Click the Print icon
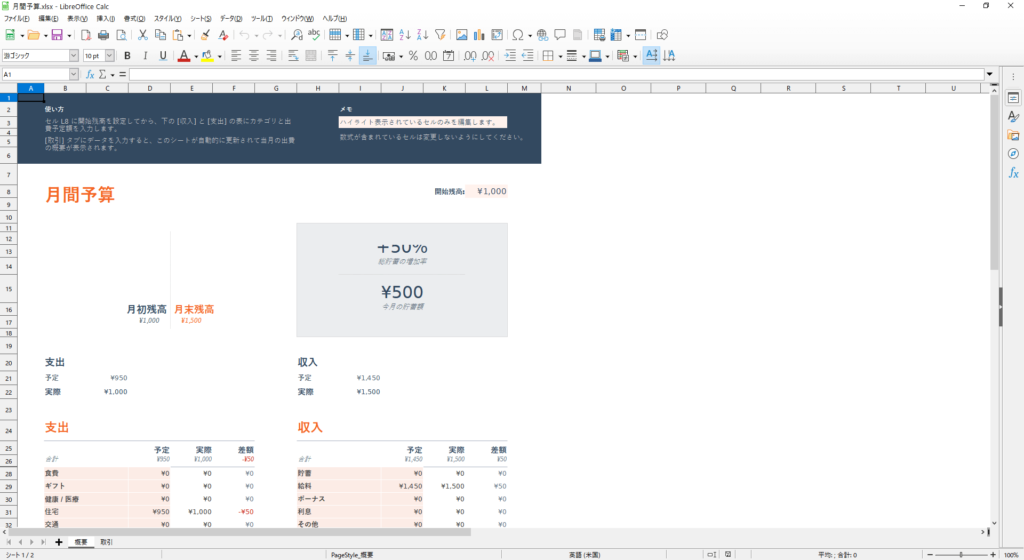Image resolution: width=1024 pixels, height=560 pixels. click(x=103, y=35)
